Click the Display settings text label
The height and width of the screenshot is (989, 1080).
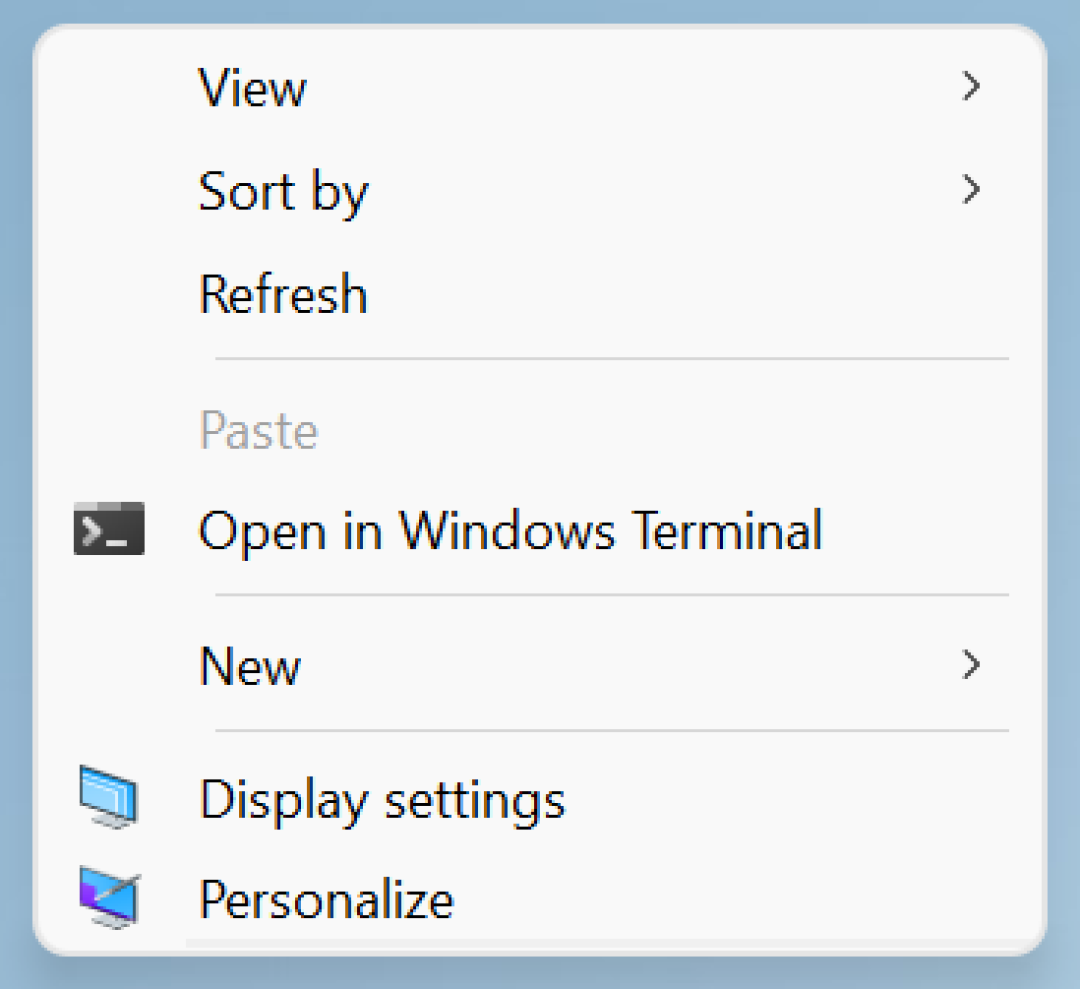pyautogui.click(x=382, y=802)
